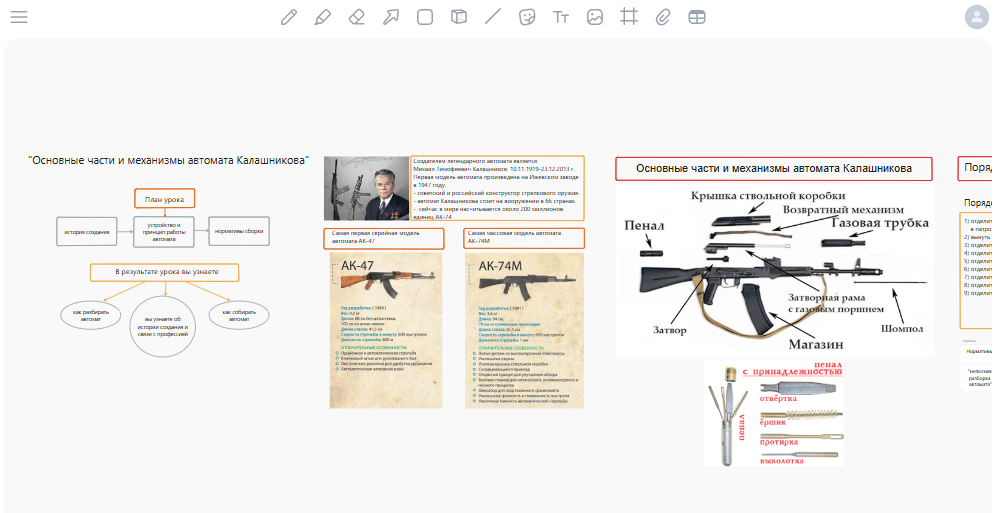Select the Text tool

(x=561, y=17)
